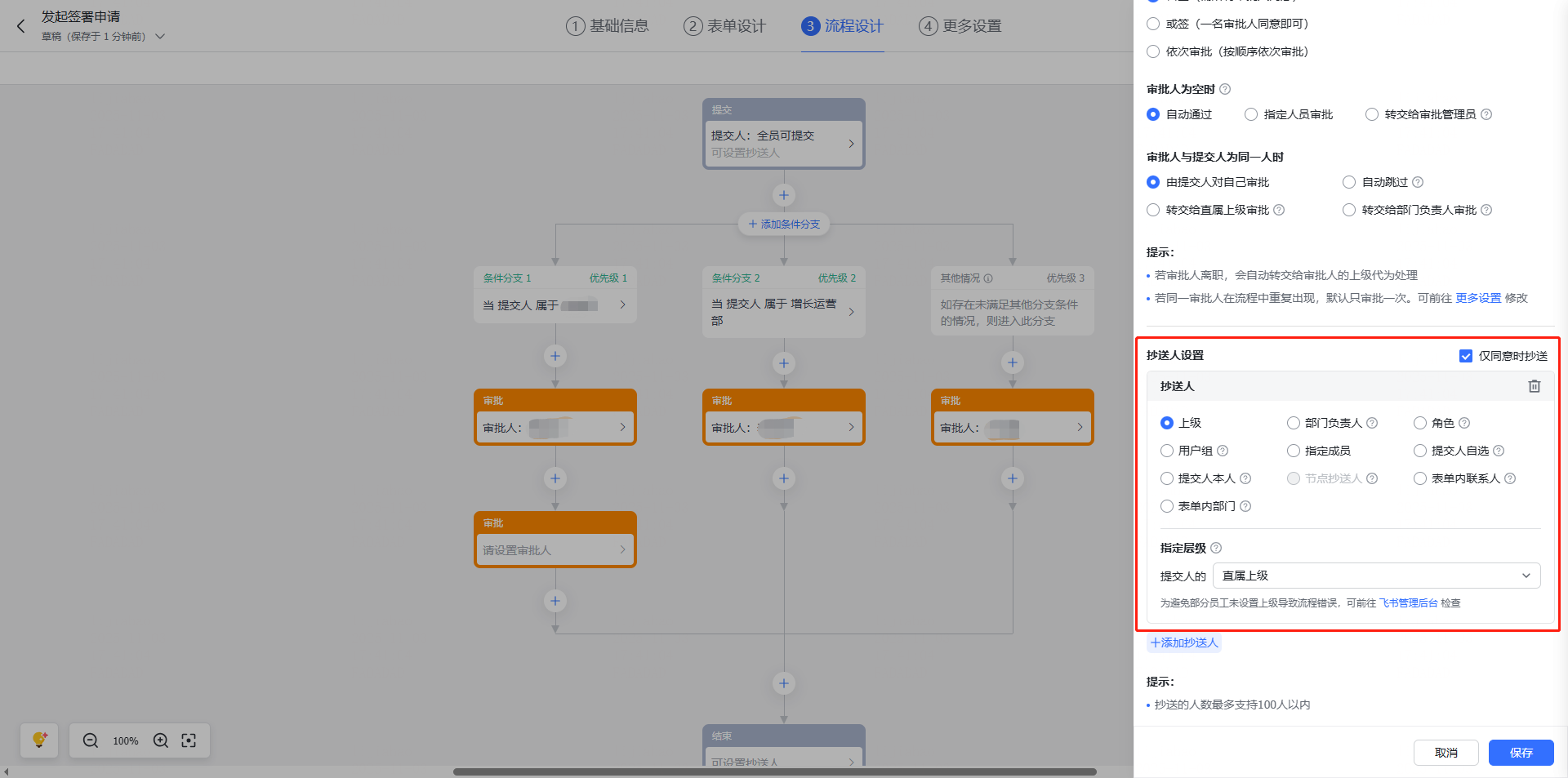1568x778 pixels.
Task: Select 转交给审批管理员 radio option
Action: (1372, 114)
